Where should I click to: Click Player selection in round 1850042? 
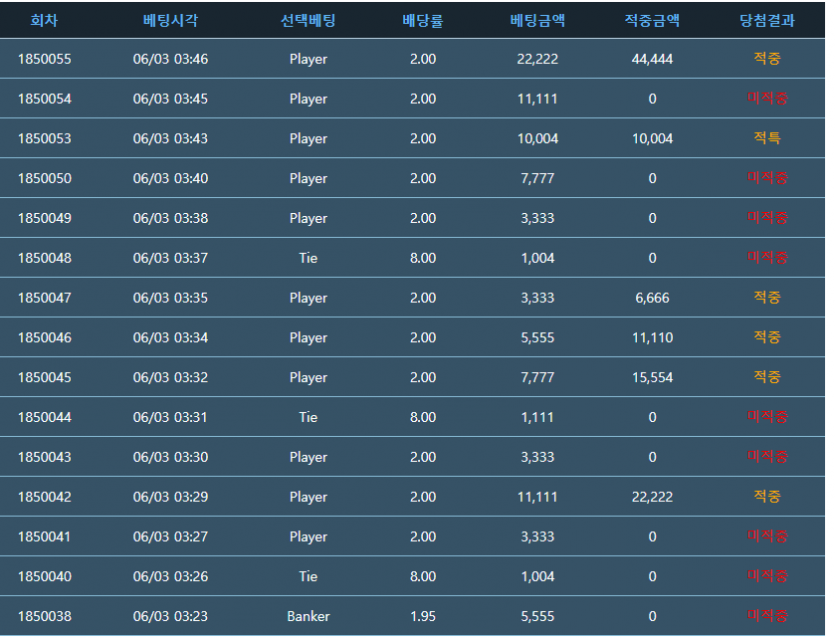[308, 497]
